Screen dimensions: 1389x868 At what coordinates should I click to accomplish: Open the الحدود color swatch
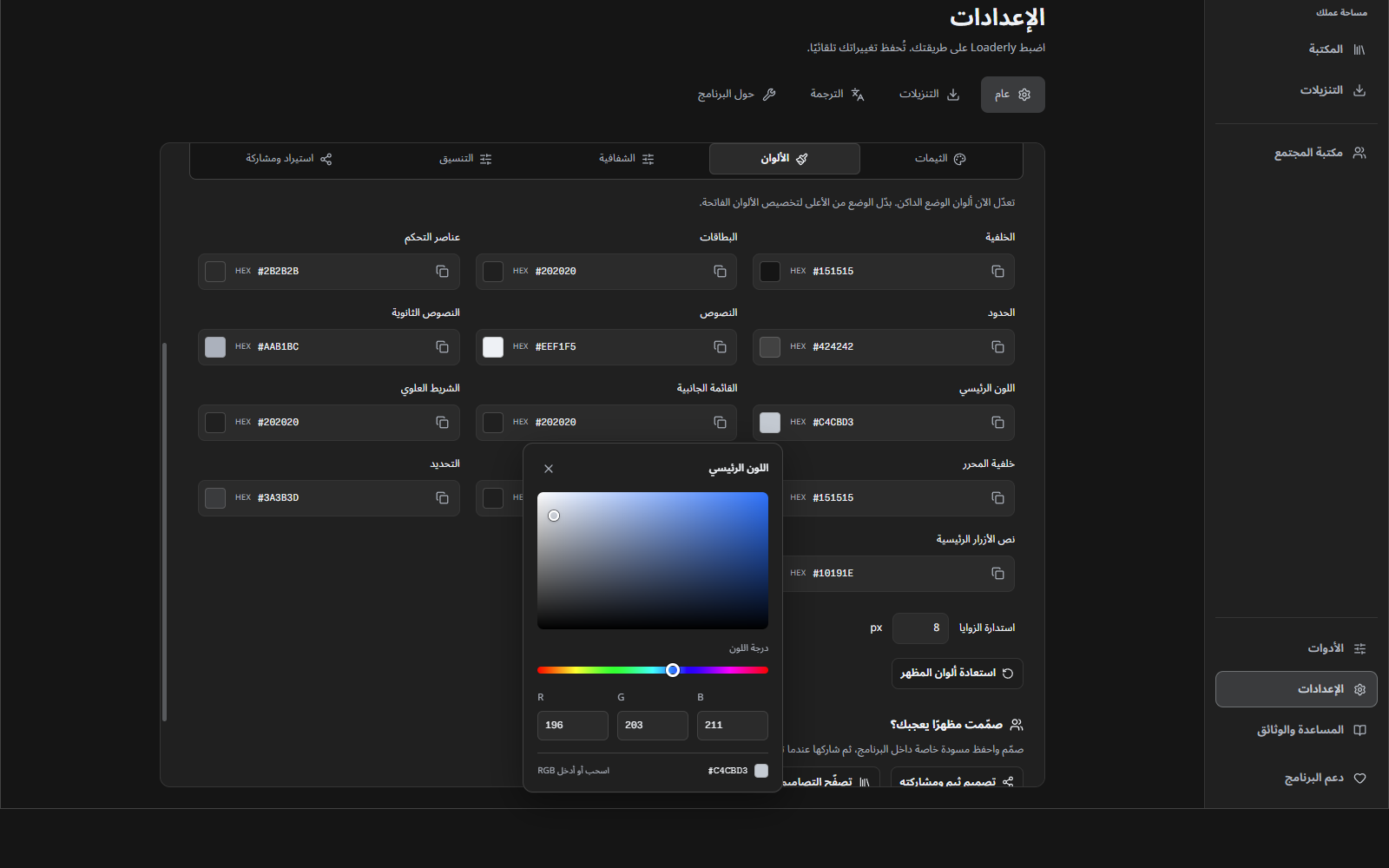pos(770,347)
